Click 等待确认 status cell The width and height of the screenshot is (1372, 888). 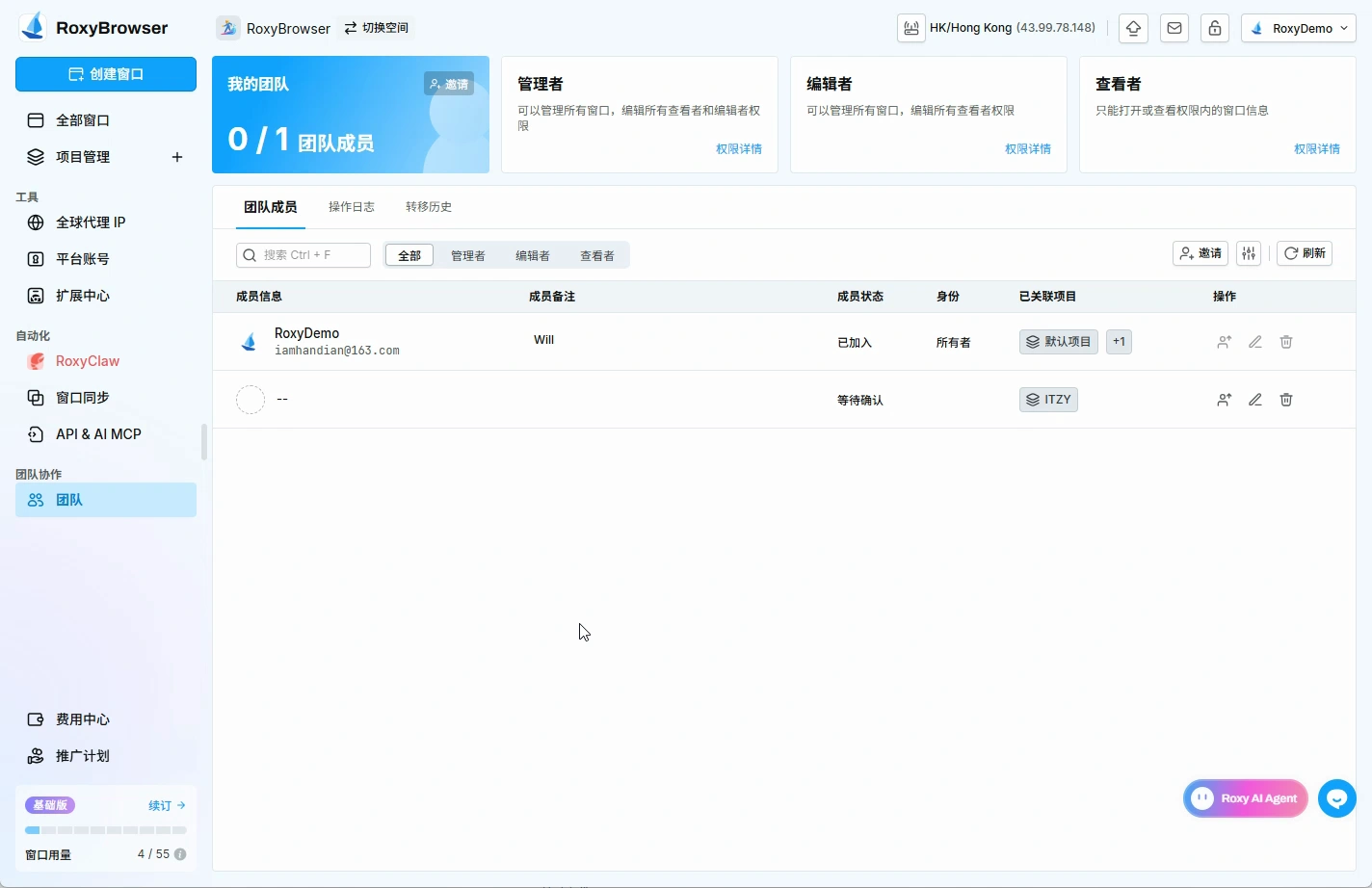(x=860, y=400)
